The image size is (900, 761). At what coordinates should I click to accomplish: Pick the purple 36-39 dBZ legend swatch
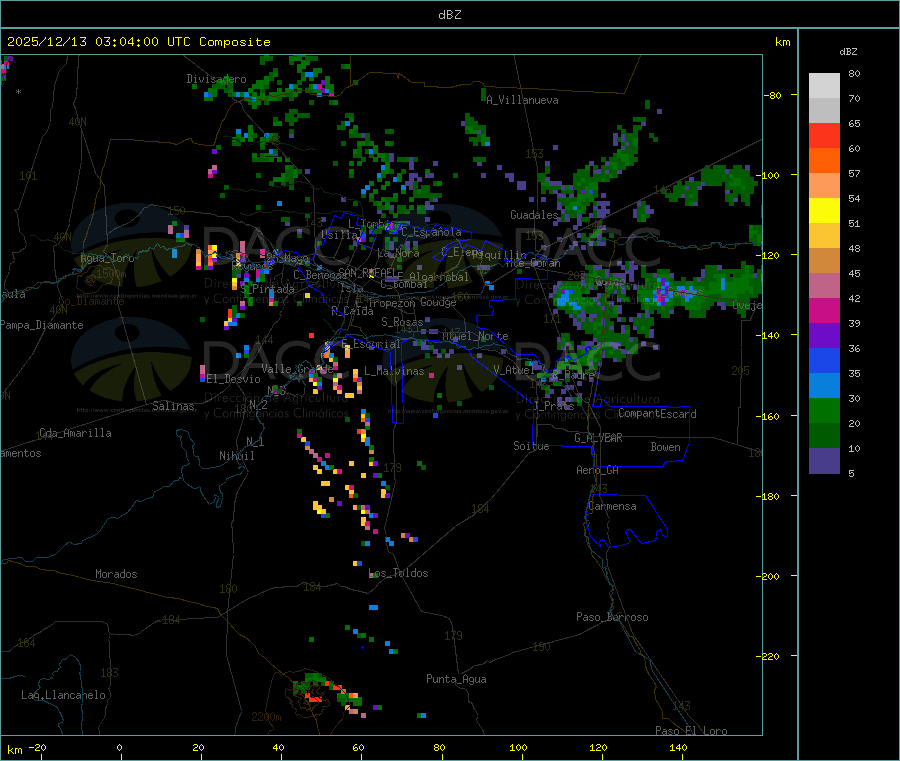(824, 336)
